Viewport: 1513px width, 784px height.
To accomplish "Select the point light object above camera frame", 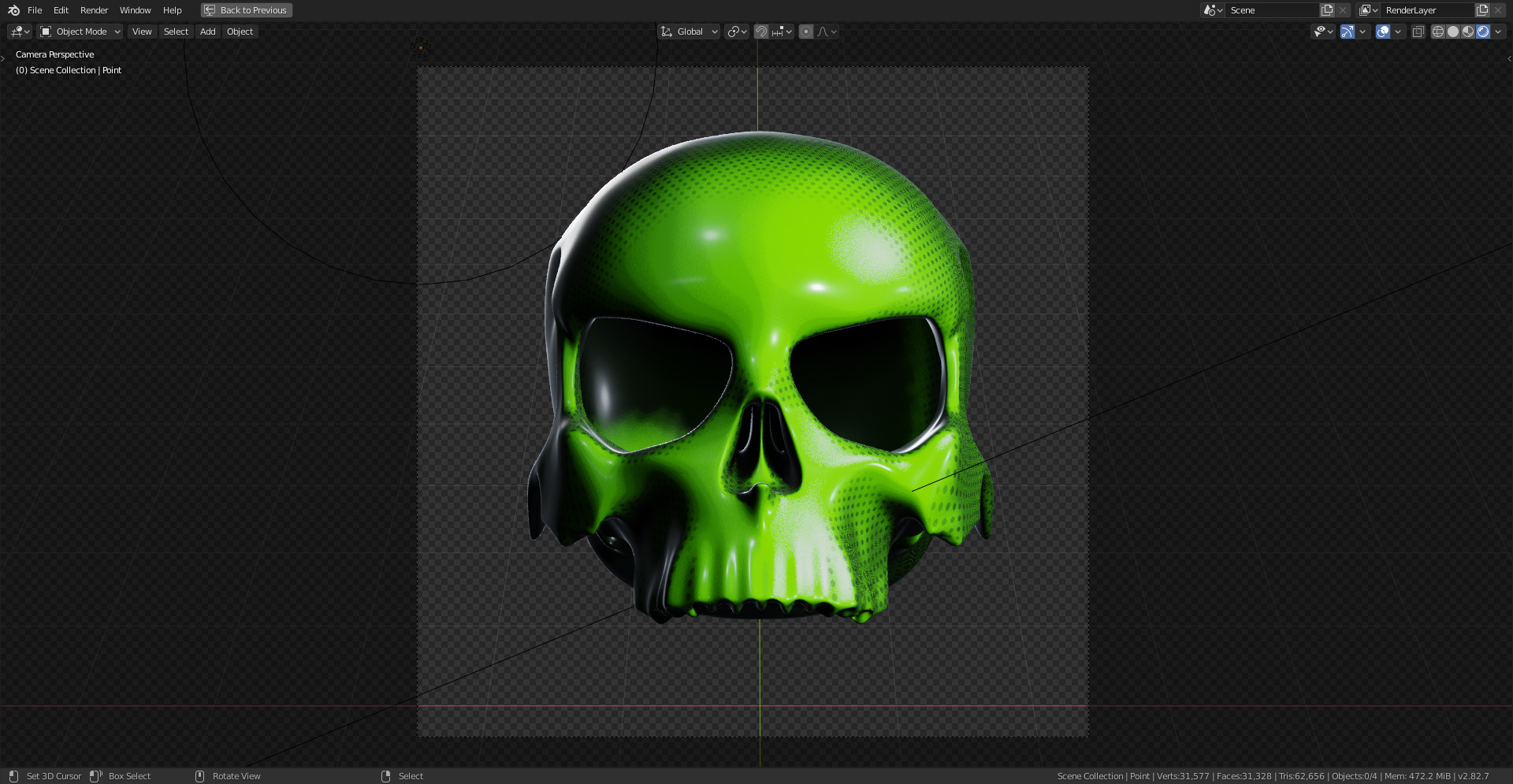I will pos(421,48).
